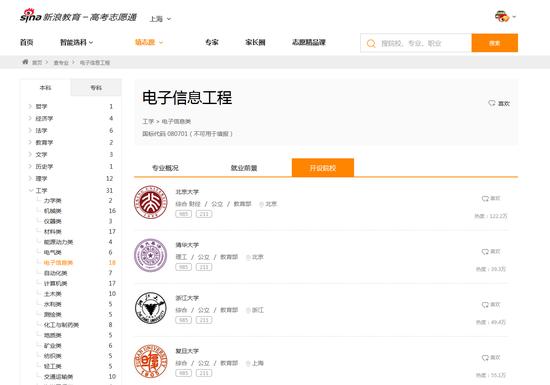Select 自动化类 in the sidebar tree
Screen dimensions: 550x385
pos(55,273)
